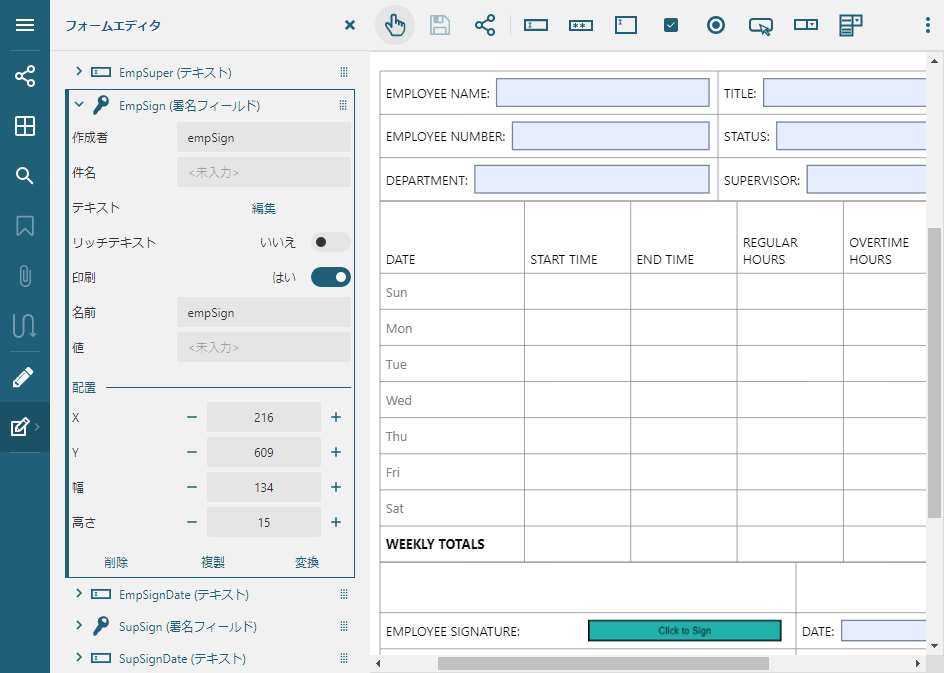The width and height of the screenshot is (944, 673).
Task: Open the vertical three-dot more menu
Action: [928, 25]
